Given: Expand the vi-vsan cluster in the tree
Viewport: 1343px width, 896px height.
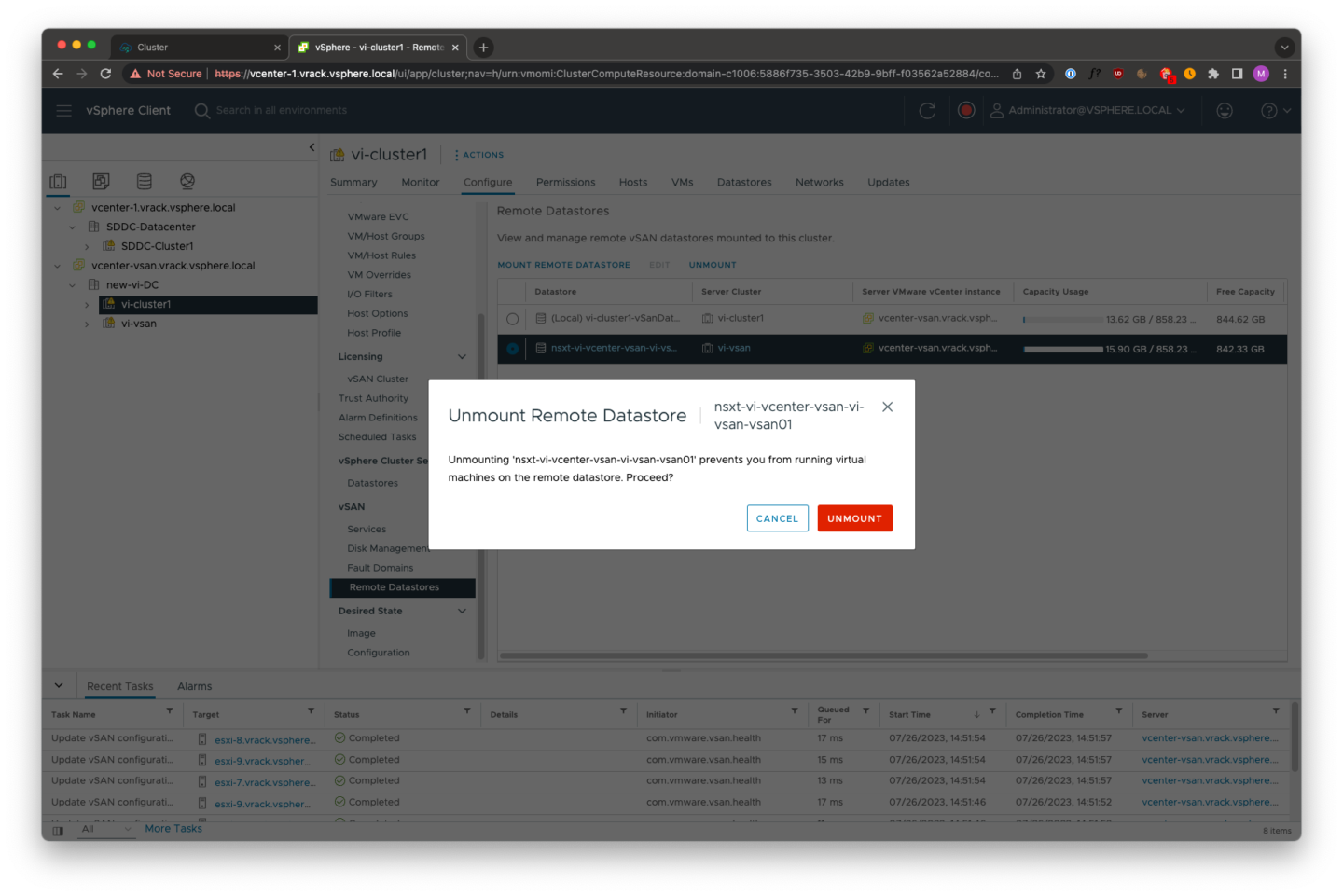Looking at the screenshot, I should (x=86, y=324).
